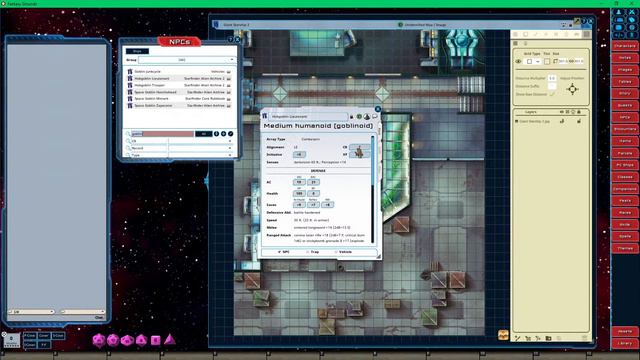Click the Adjust Position crosshair control
The width and height of the screenshot is (640, 360).
click(572, 89)
